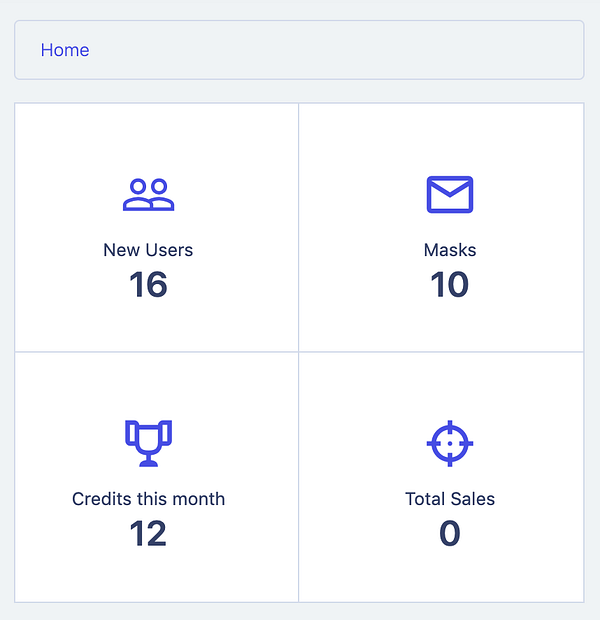Open the Home breadcrumb link
This screenshot has height=620, width=600.
tap(65, 50)
